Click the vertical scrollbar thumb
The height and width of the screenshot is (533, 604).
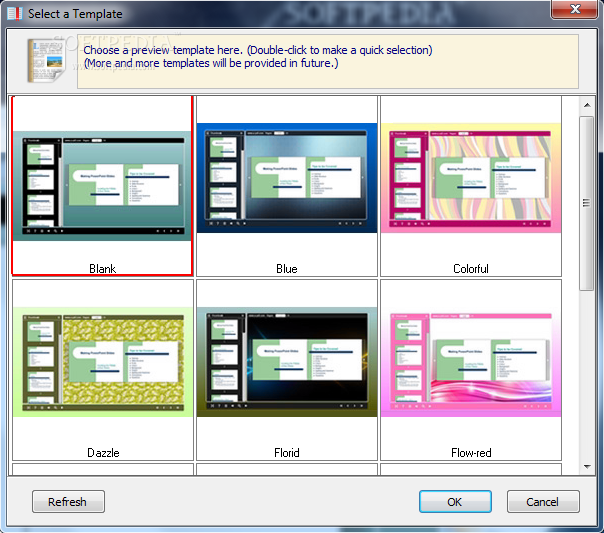click(x=587, y=203)
